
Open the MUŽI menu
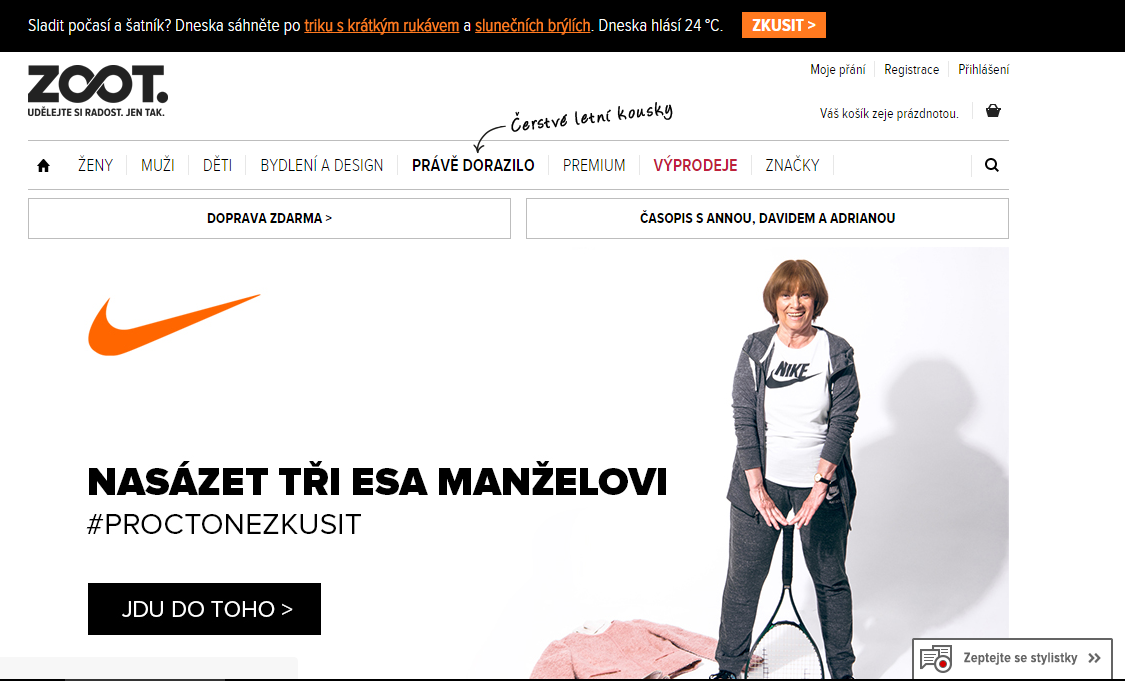(158, 166)
